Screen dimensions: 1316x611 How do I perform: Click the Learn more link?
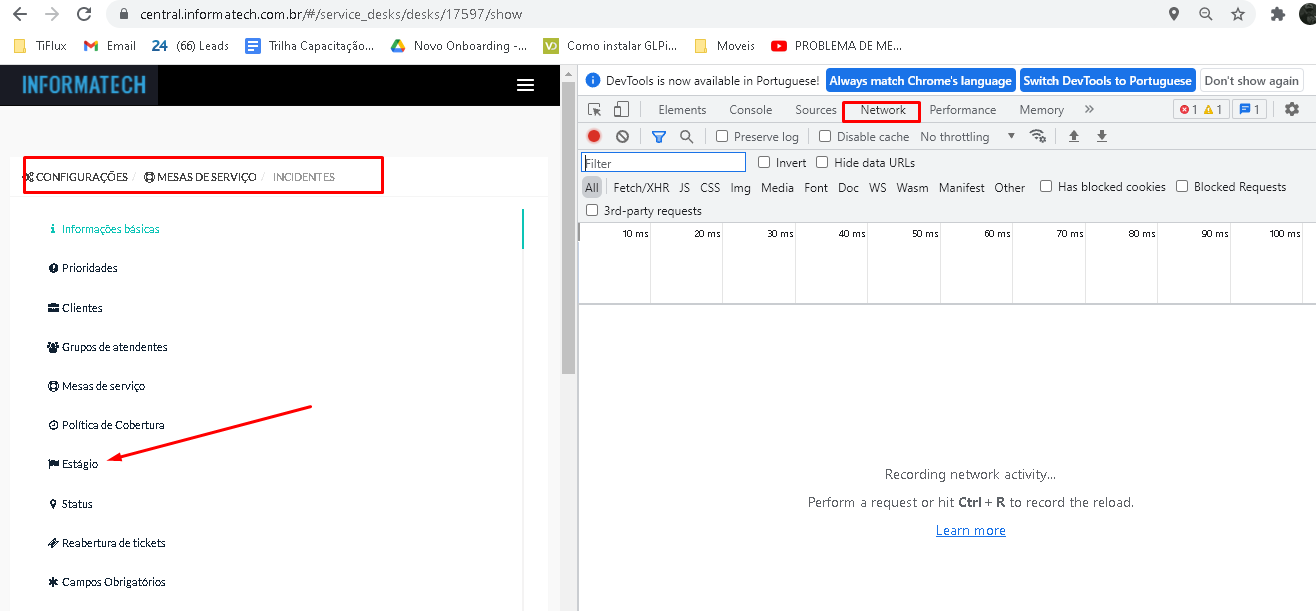point(970,531)
